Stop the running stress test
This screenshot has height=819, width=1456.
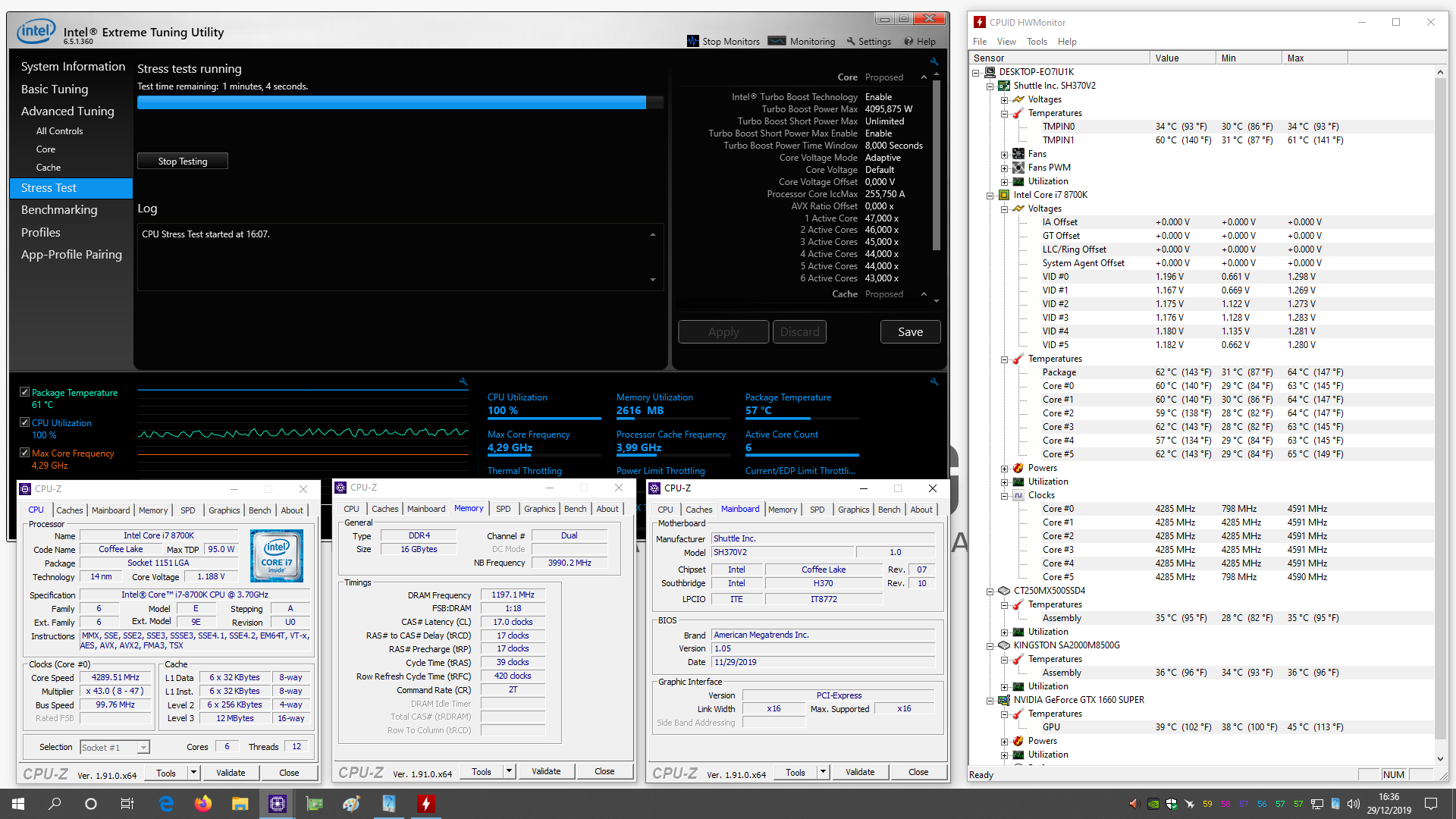[x=183, y=161]
